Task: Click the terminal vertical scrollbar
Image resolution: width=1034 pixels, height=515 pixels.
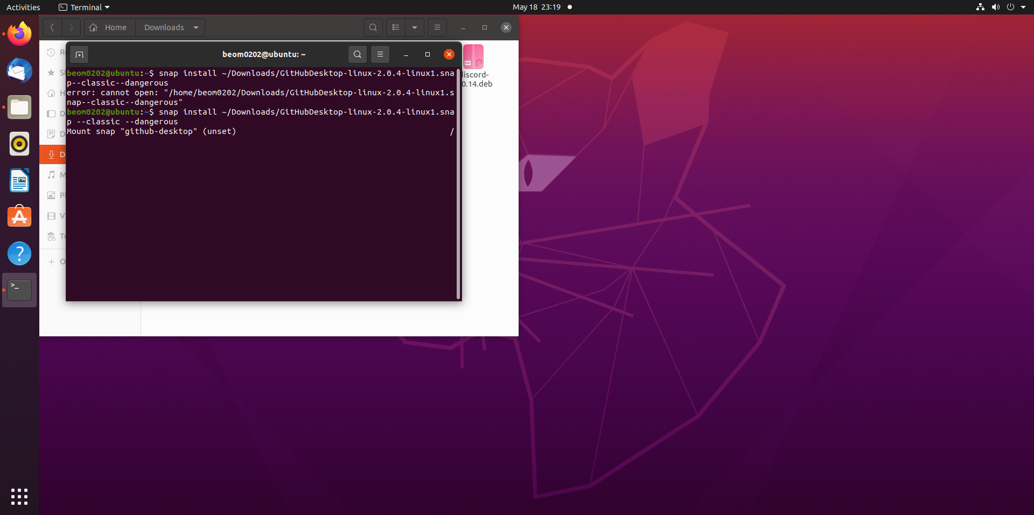Action: [458, 180]
